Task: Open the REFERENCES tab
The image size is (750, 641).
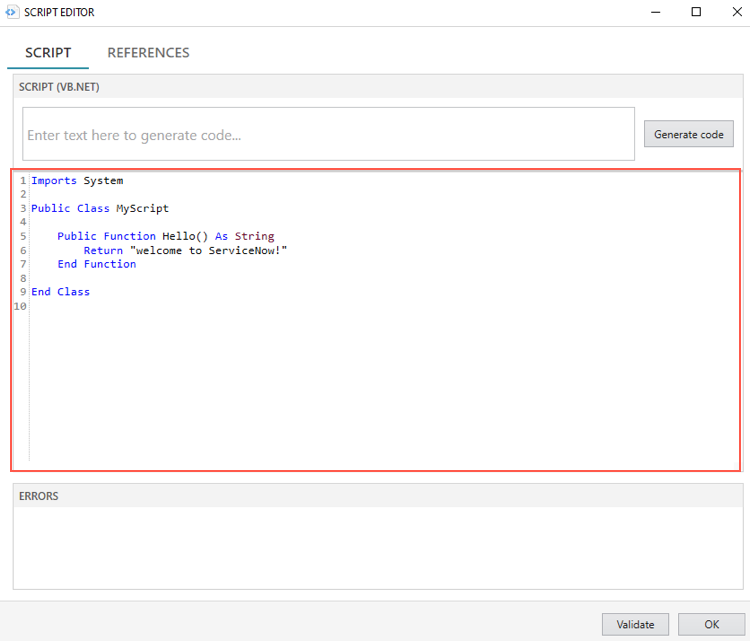Action: pyautogui.click(x=148, y=53)
